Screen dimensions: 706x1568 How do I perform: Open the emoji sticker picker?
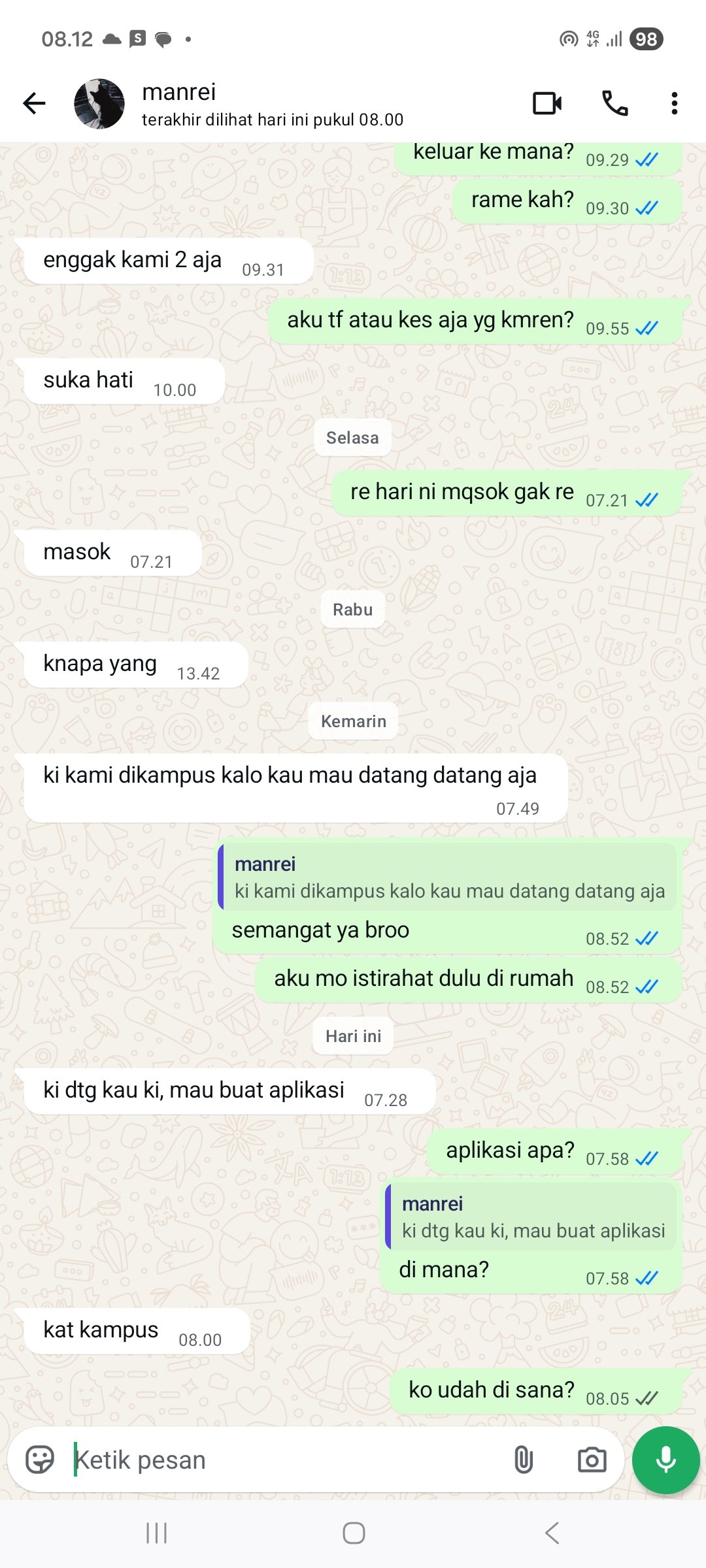[40, 1460]
